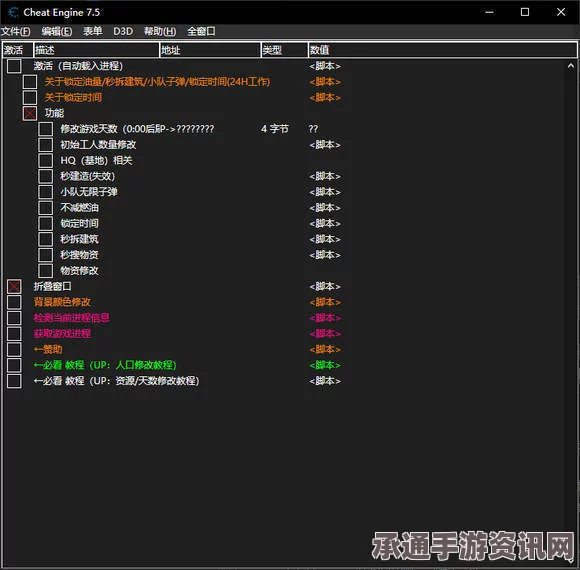This screenshot has height=570, width=580.
Task: Select the 折叠窗口 row text
Action: [x=53, y=286]
